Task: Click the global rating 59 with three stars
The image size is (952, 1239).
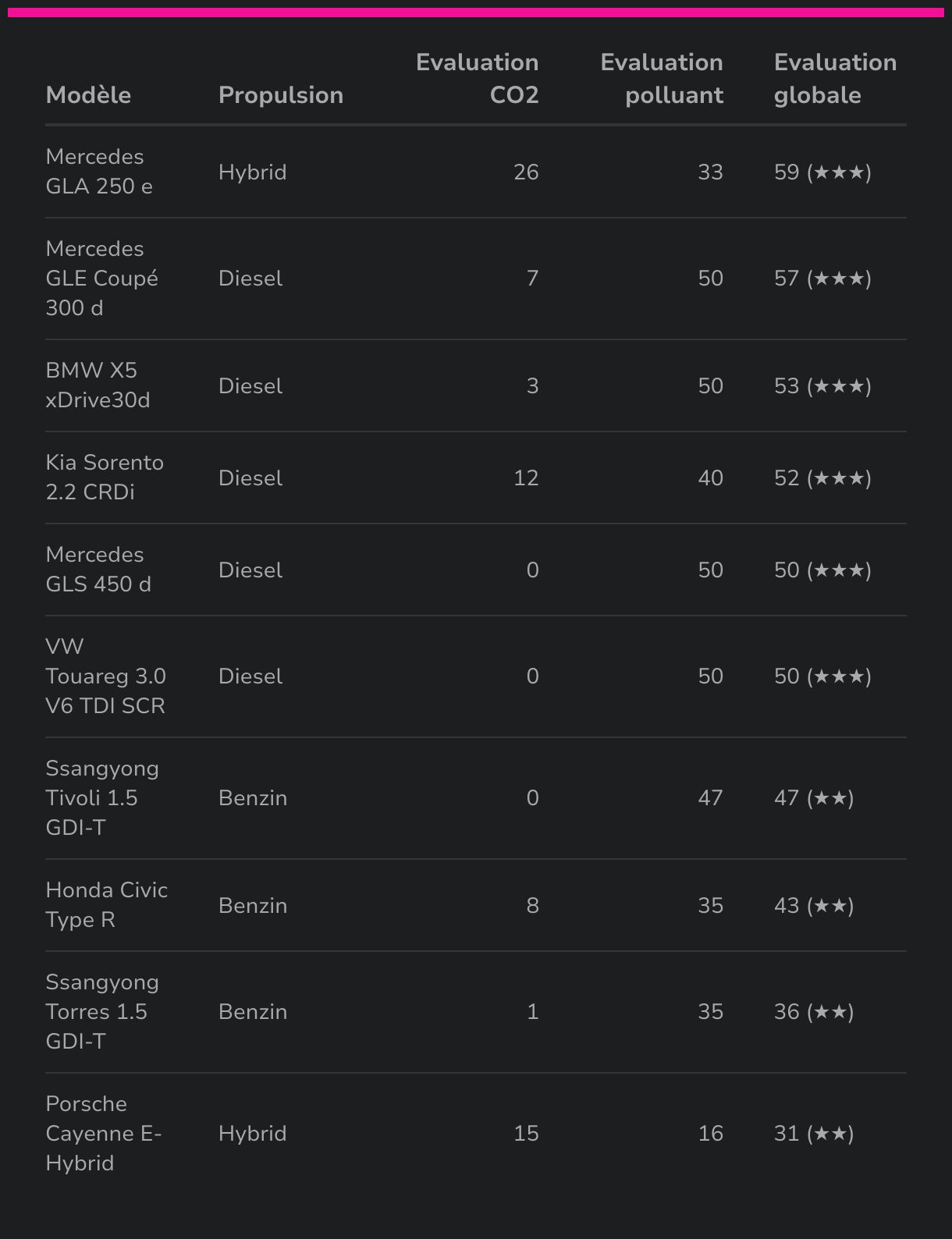Action: pos(822,172)
